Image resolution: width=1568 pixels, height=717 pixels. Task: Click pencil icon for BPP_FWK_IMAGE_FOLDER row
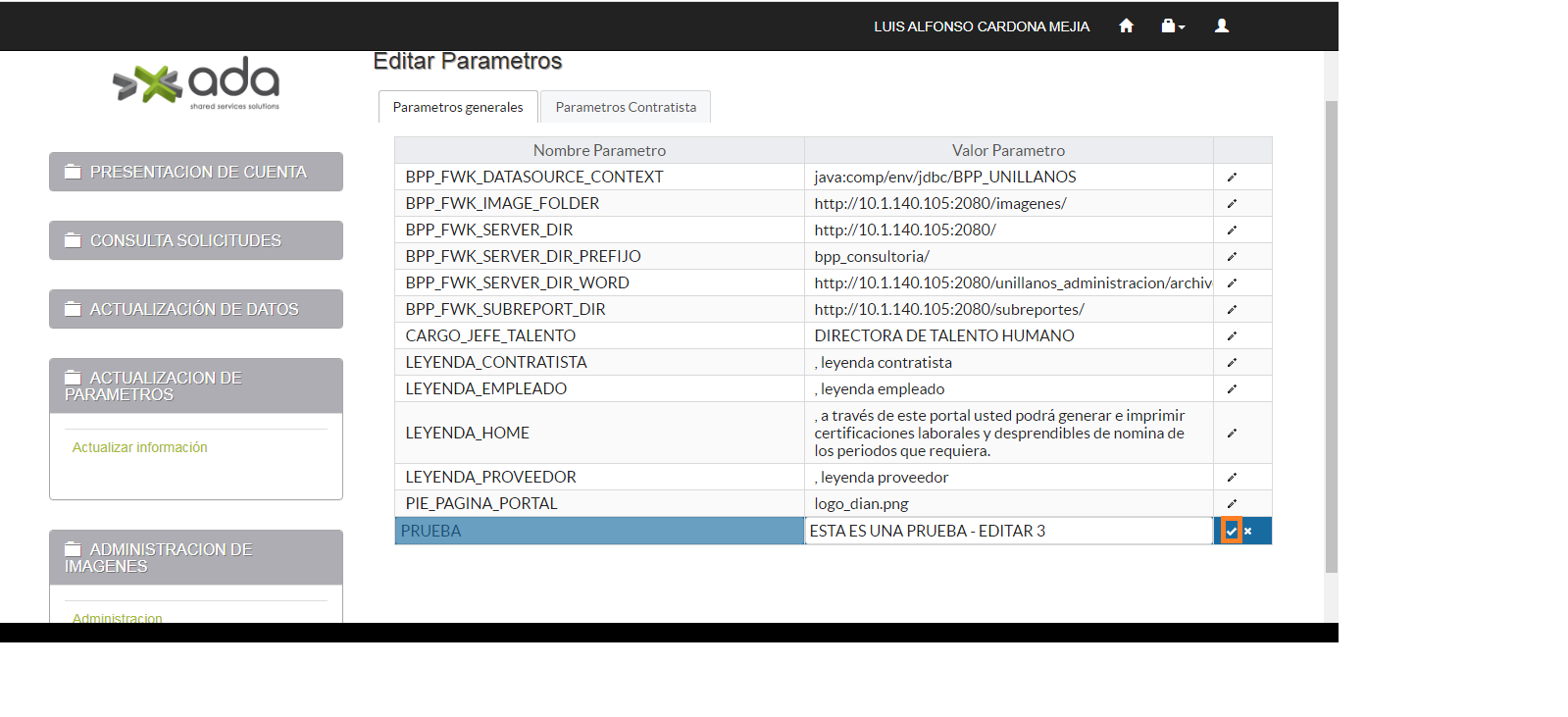pos(1232,204)
